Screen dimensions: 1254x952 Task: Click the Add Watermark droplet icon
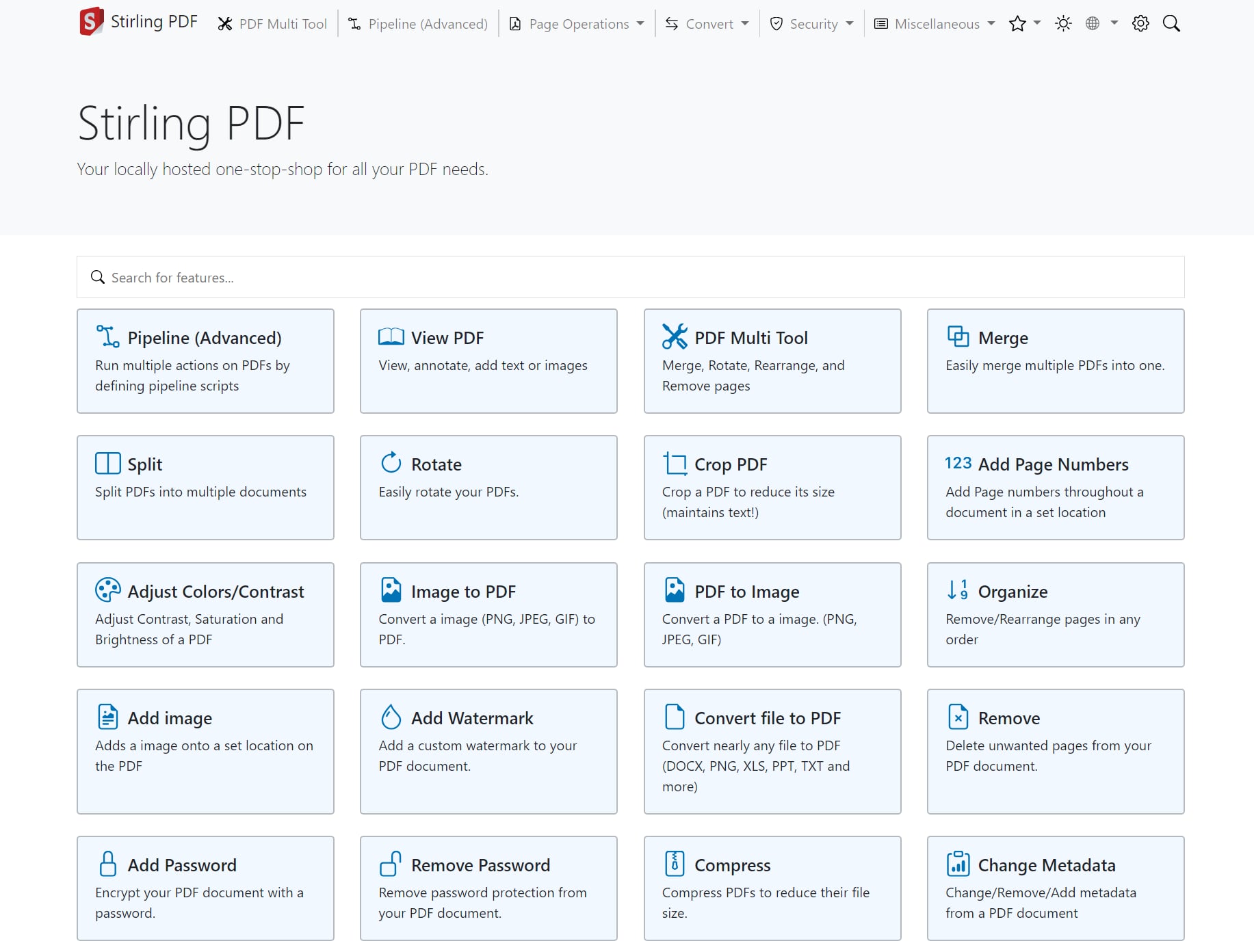pyautogui.click(x=391, y=717)
